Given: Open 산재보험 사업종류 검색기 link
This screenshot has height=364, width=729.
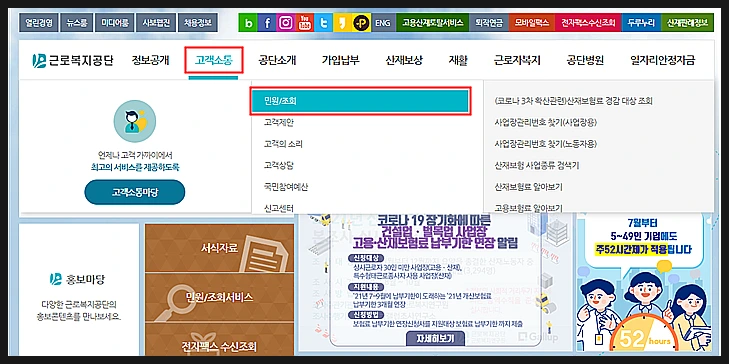Looking at the screenshot, I should [x=537, y=165].
